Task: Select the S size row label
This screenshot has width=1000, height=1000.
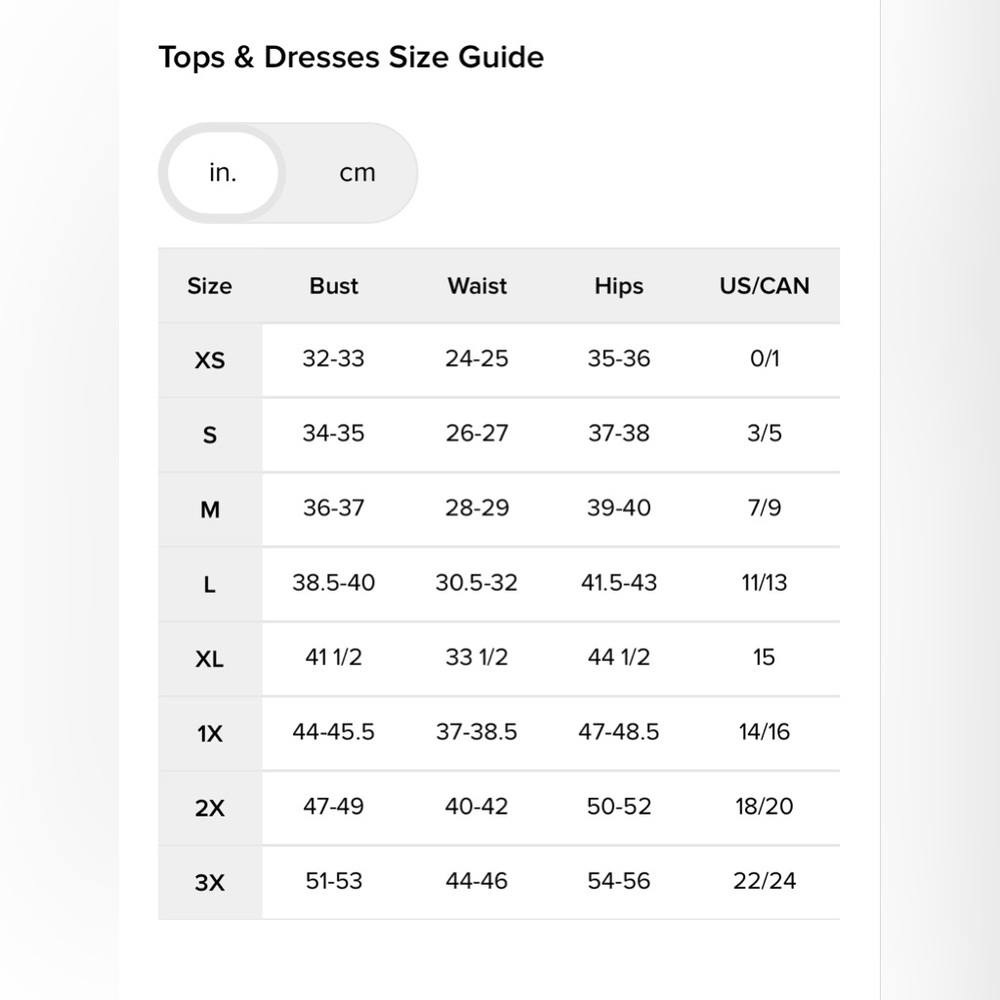Action: click(210, 435)
